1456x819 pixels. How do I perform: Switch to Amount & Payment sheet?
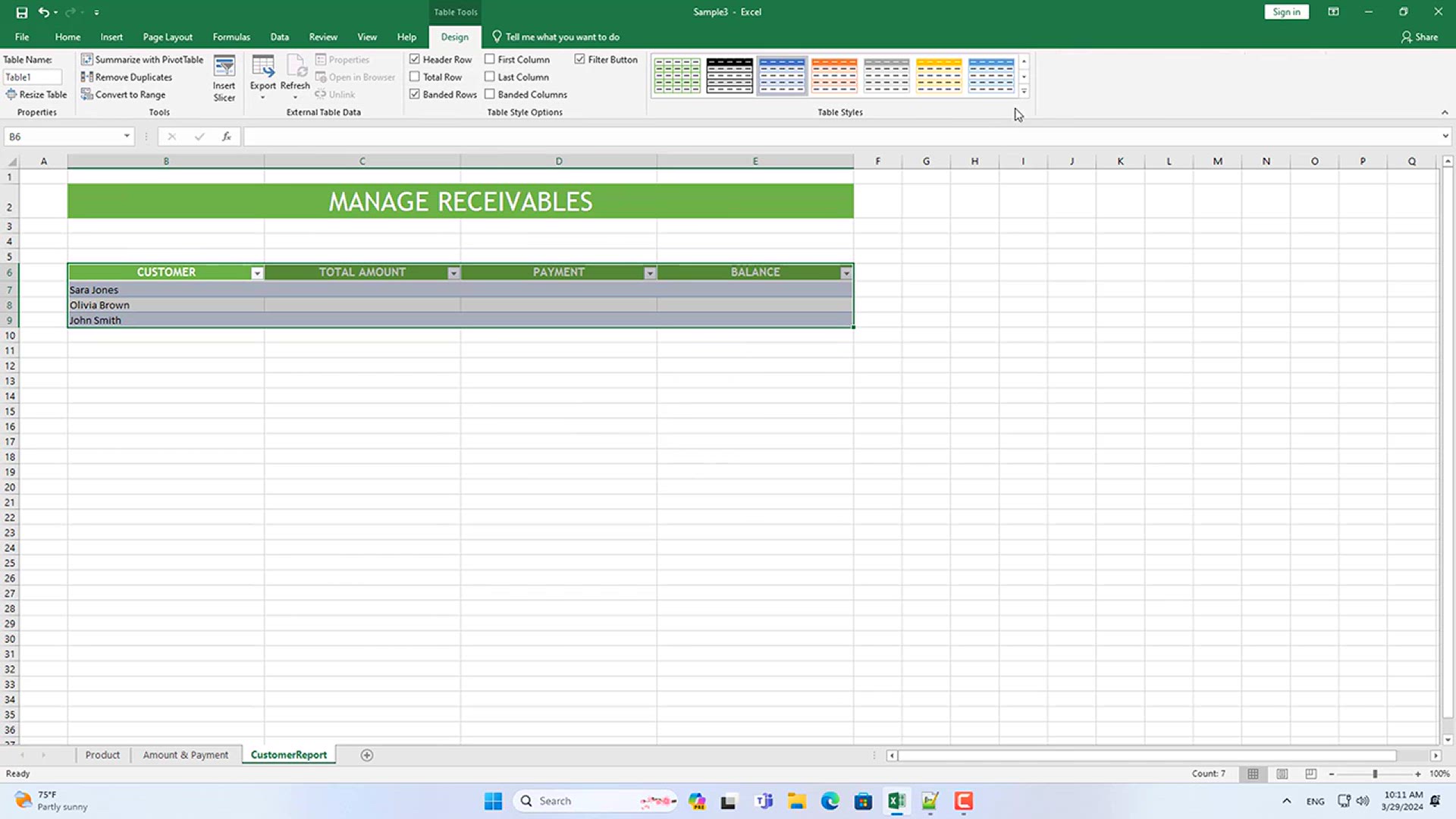click(185, 755)
